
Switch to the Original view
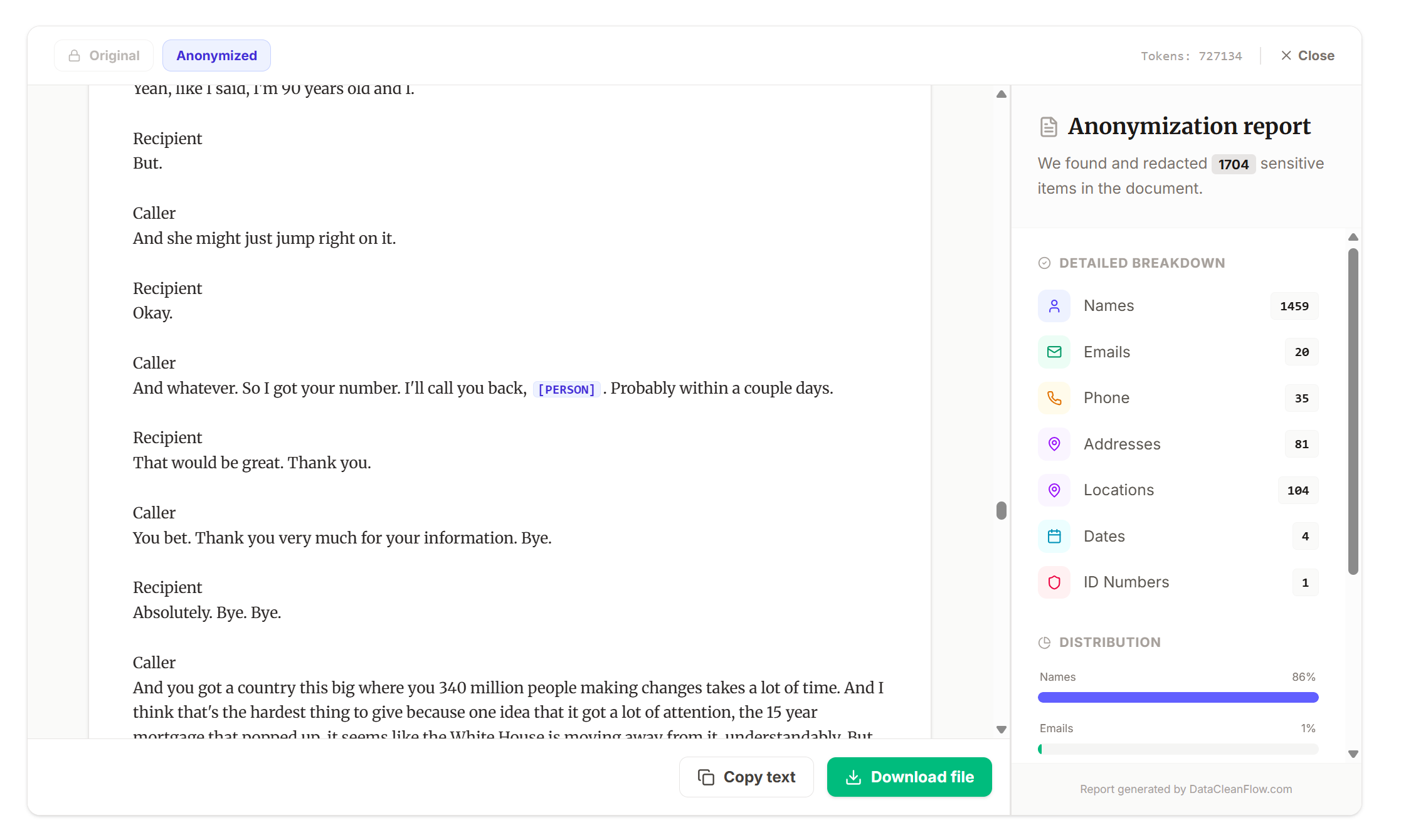(103, 55)
